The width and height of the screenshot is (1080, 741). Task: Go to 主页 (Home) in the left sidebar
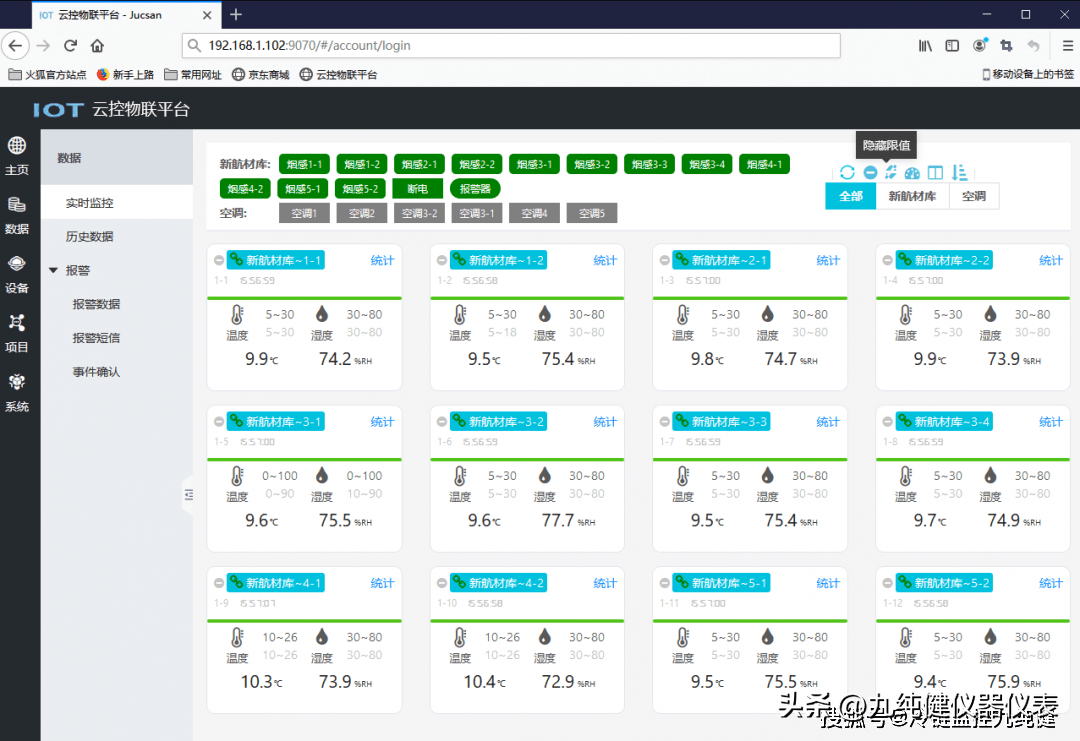click(x=17, y=157)
